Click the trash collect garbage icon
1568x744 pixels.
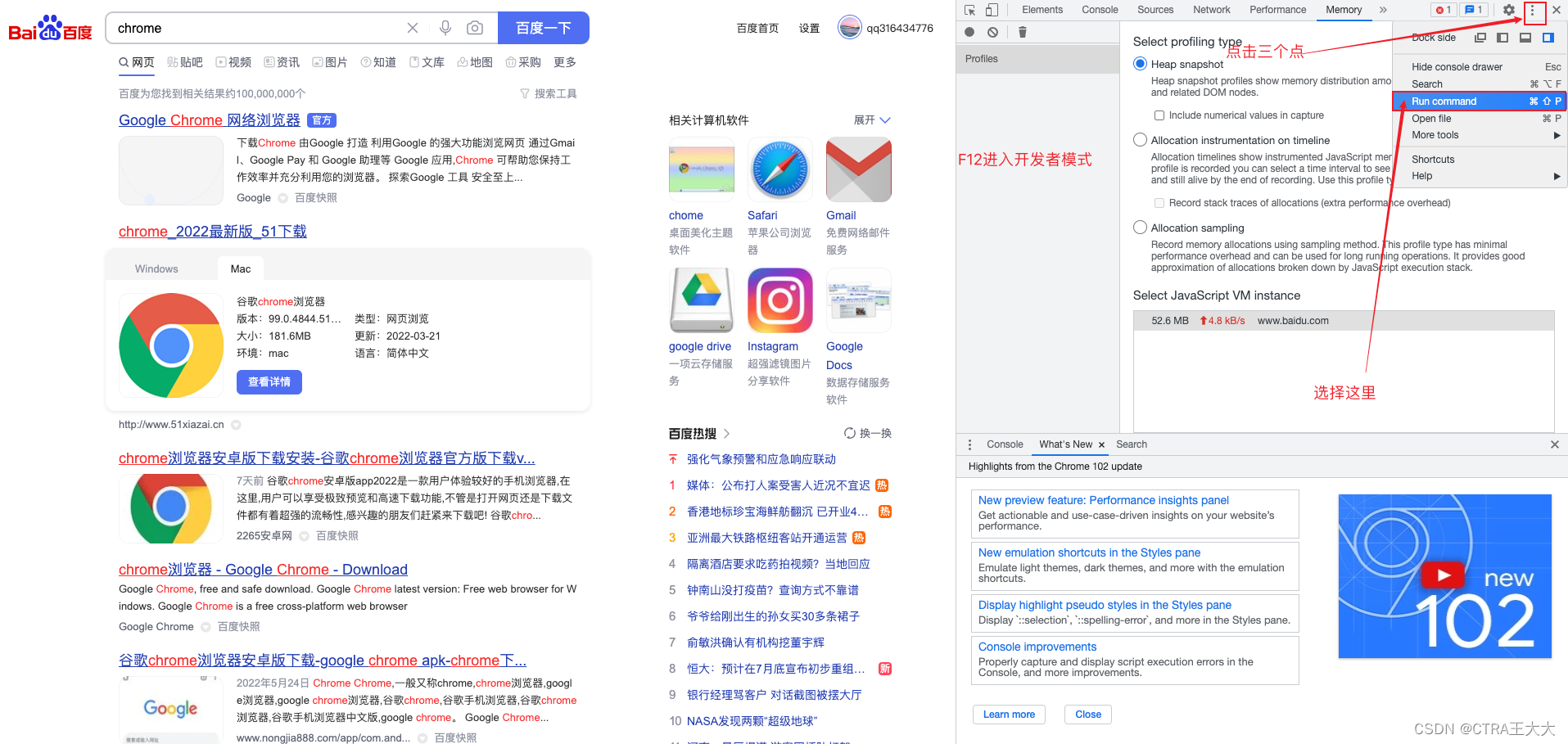(x=1022, y=32)
